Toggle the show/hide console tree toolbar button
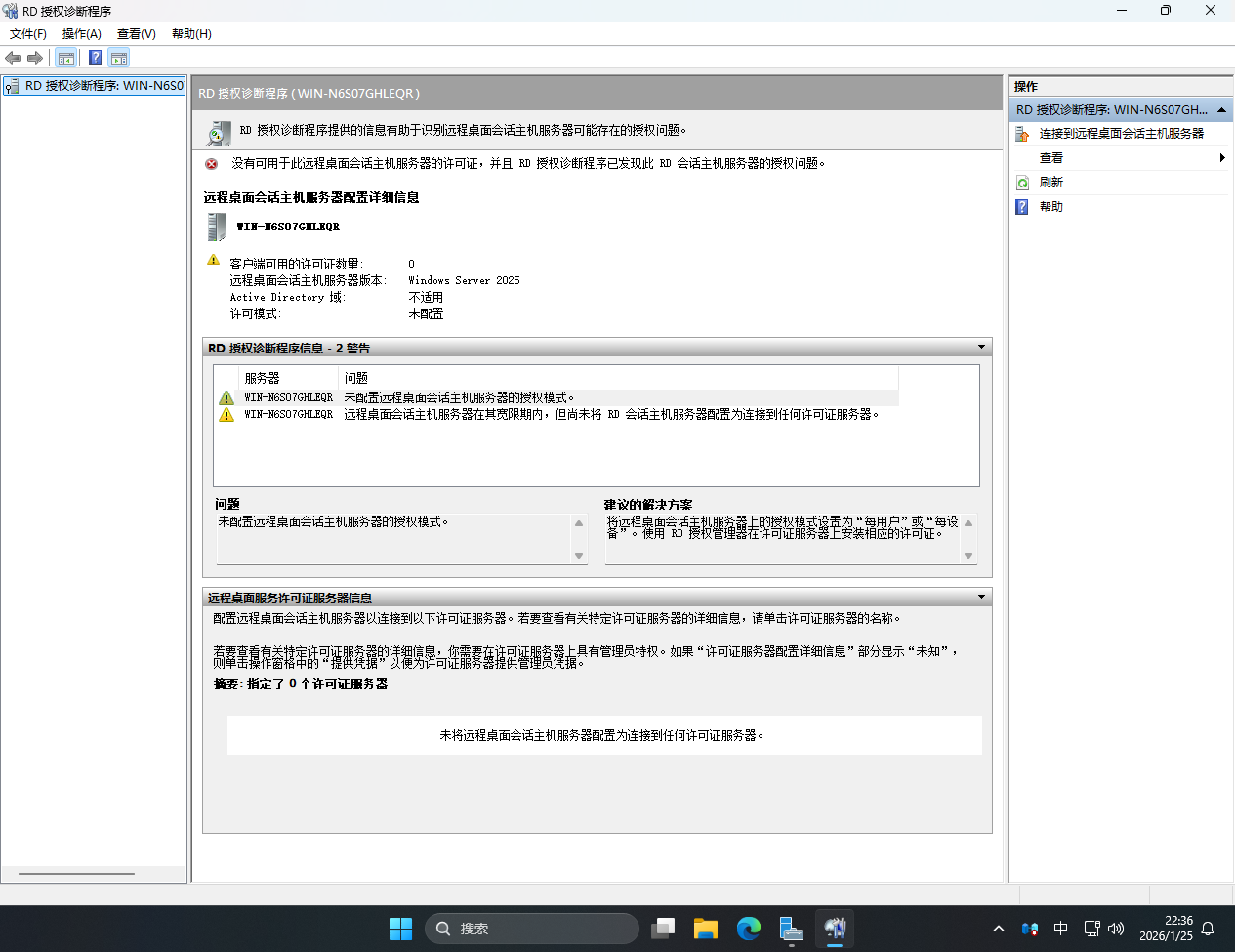The width and height of the screenshot is (1235, 952). pos(66,59)
